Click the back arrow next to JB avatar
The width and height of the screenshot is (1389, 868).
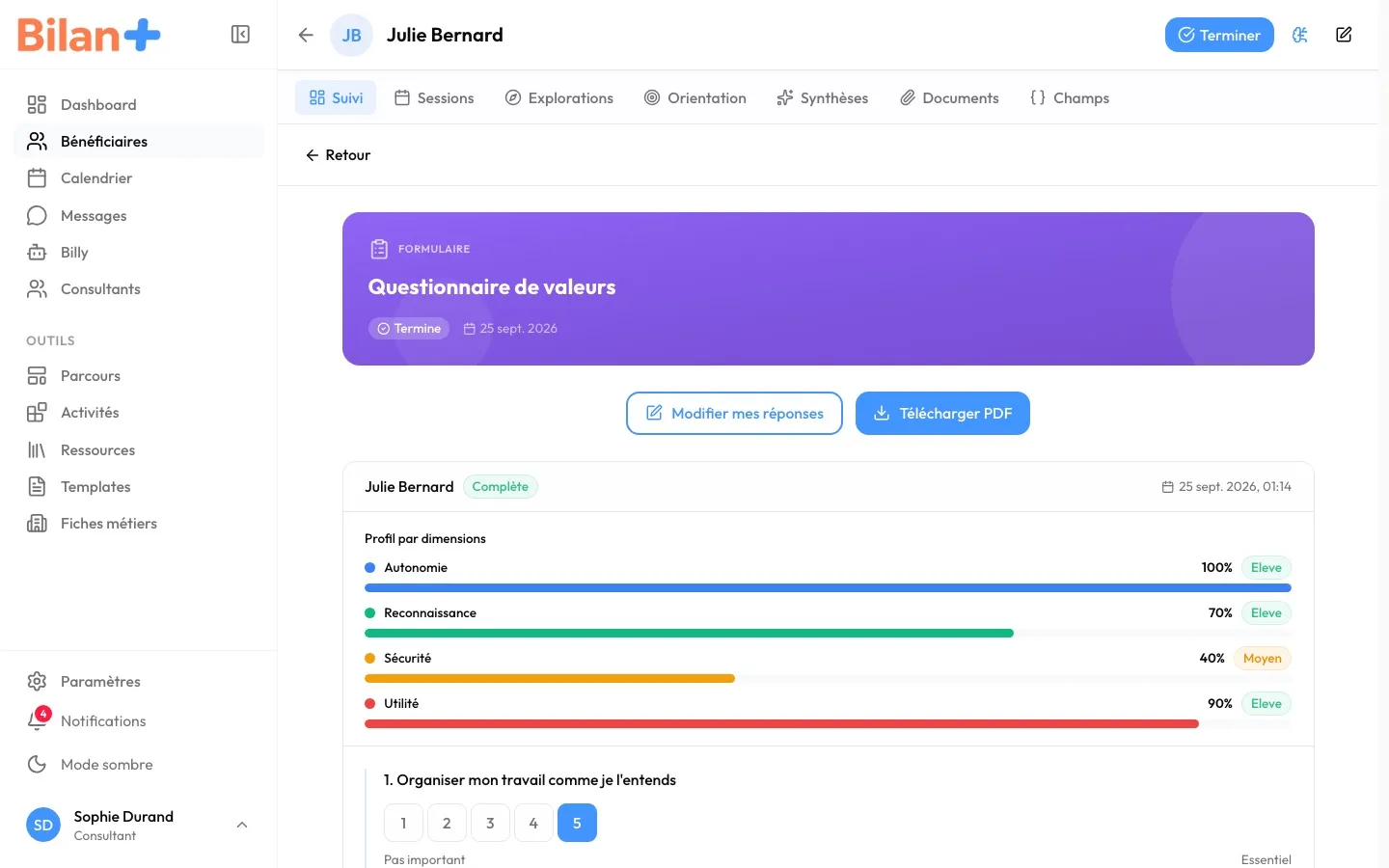(x=306, y=35)
